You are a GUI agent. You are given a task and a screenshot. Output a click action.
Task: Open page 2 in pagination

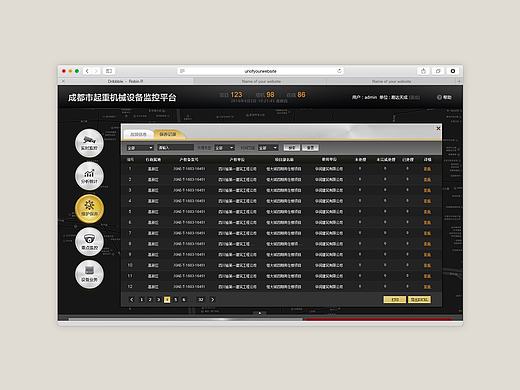150,300
